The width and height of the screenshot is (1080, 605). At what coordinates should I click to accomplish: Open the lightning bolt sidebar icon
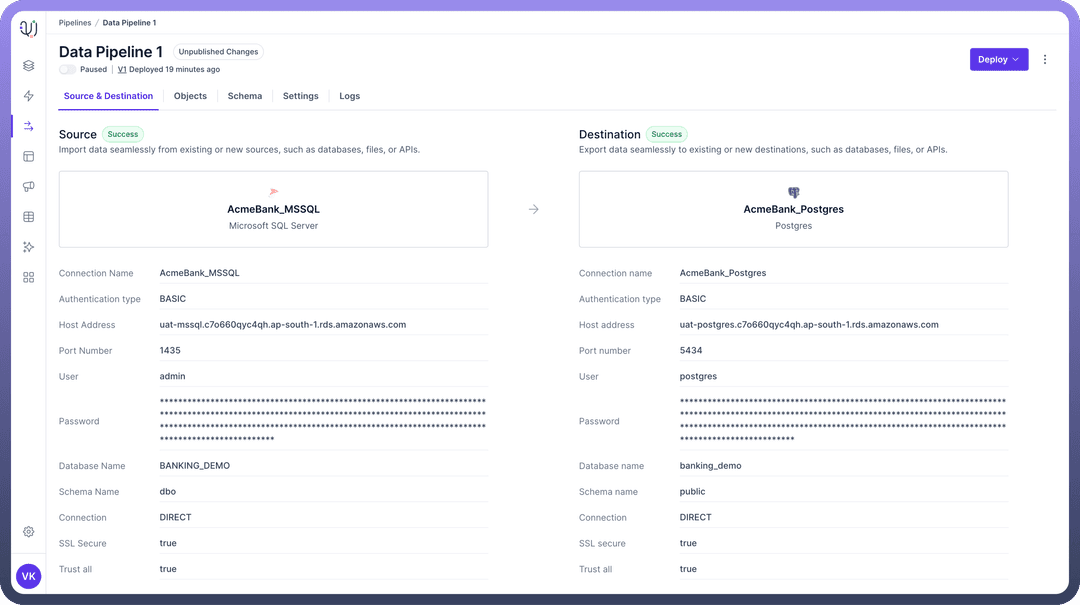point(29,96)
